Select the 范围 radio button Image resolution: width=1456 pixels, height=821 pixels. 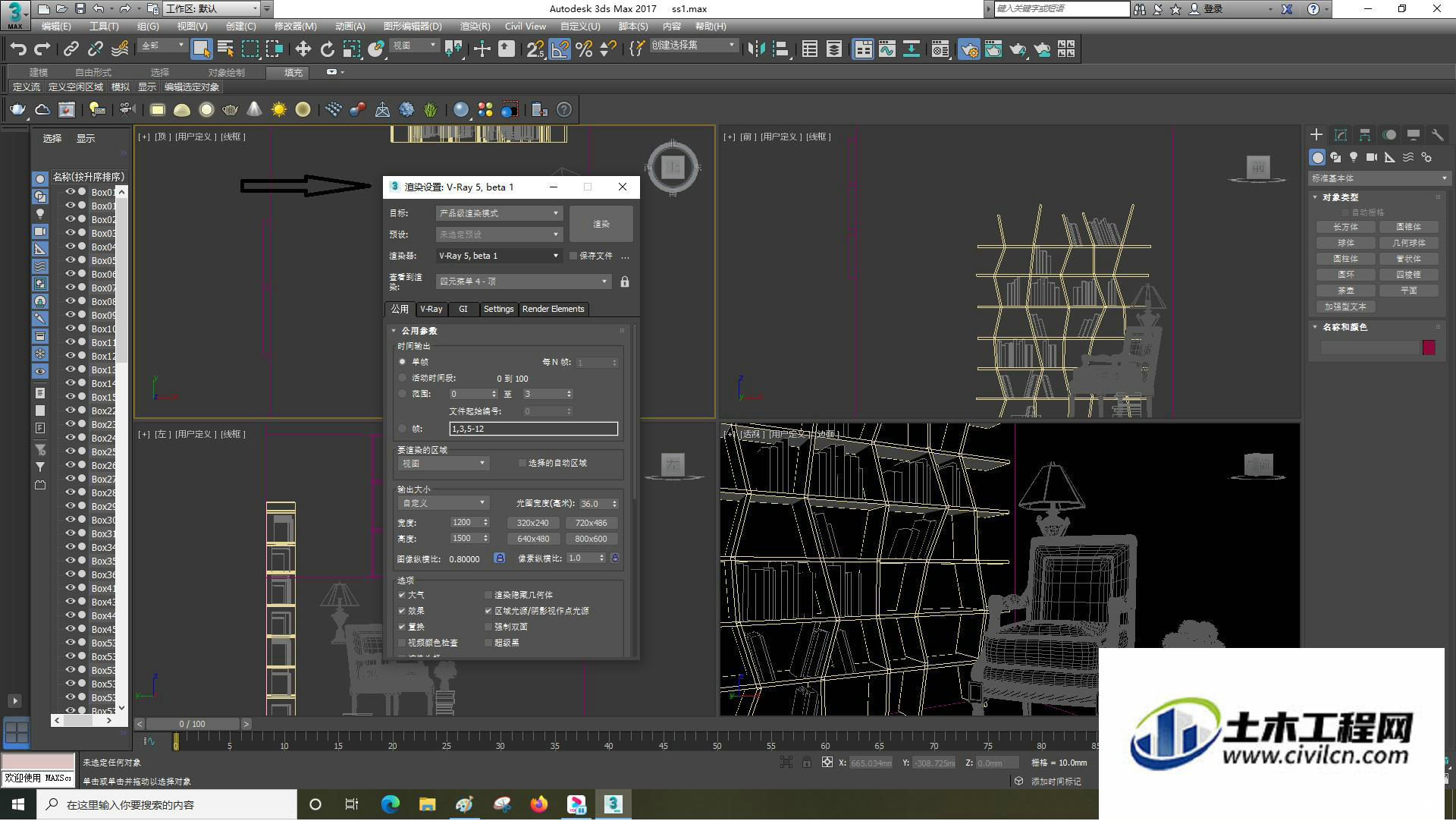pyautogui.click(x=403, y=394)
